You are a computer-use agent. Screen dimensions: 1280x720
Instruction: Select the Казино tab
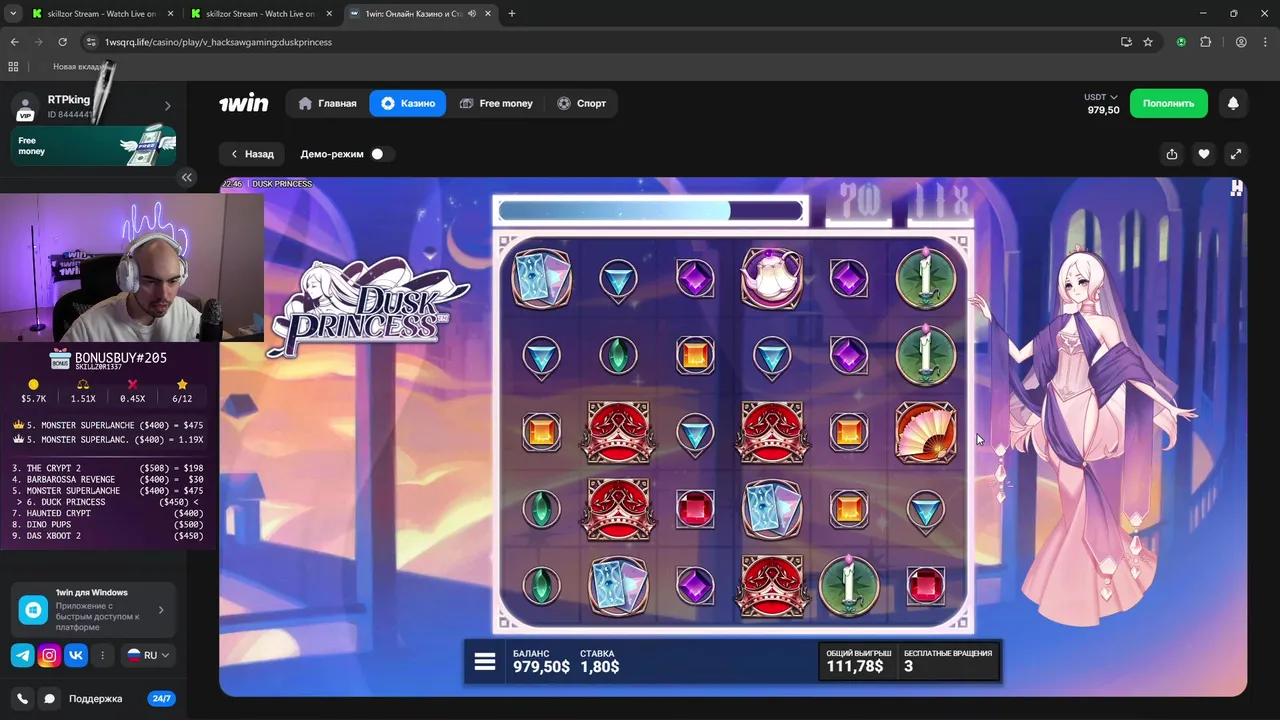(408, 103)
